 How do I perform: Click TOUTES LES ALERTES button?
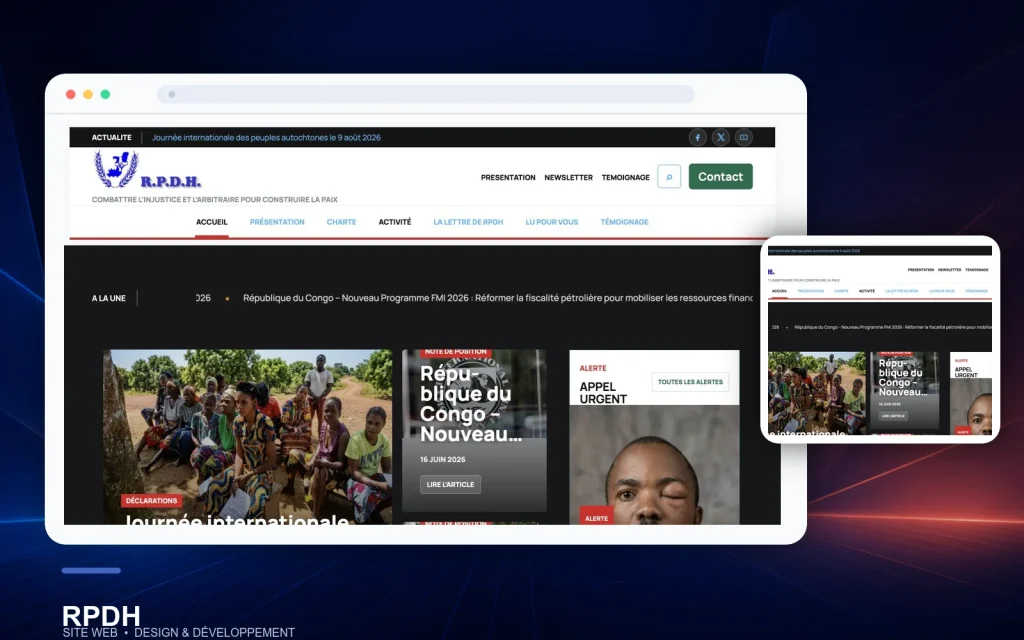690,382
